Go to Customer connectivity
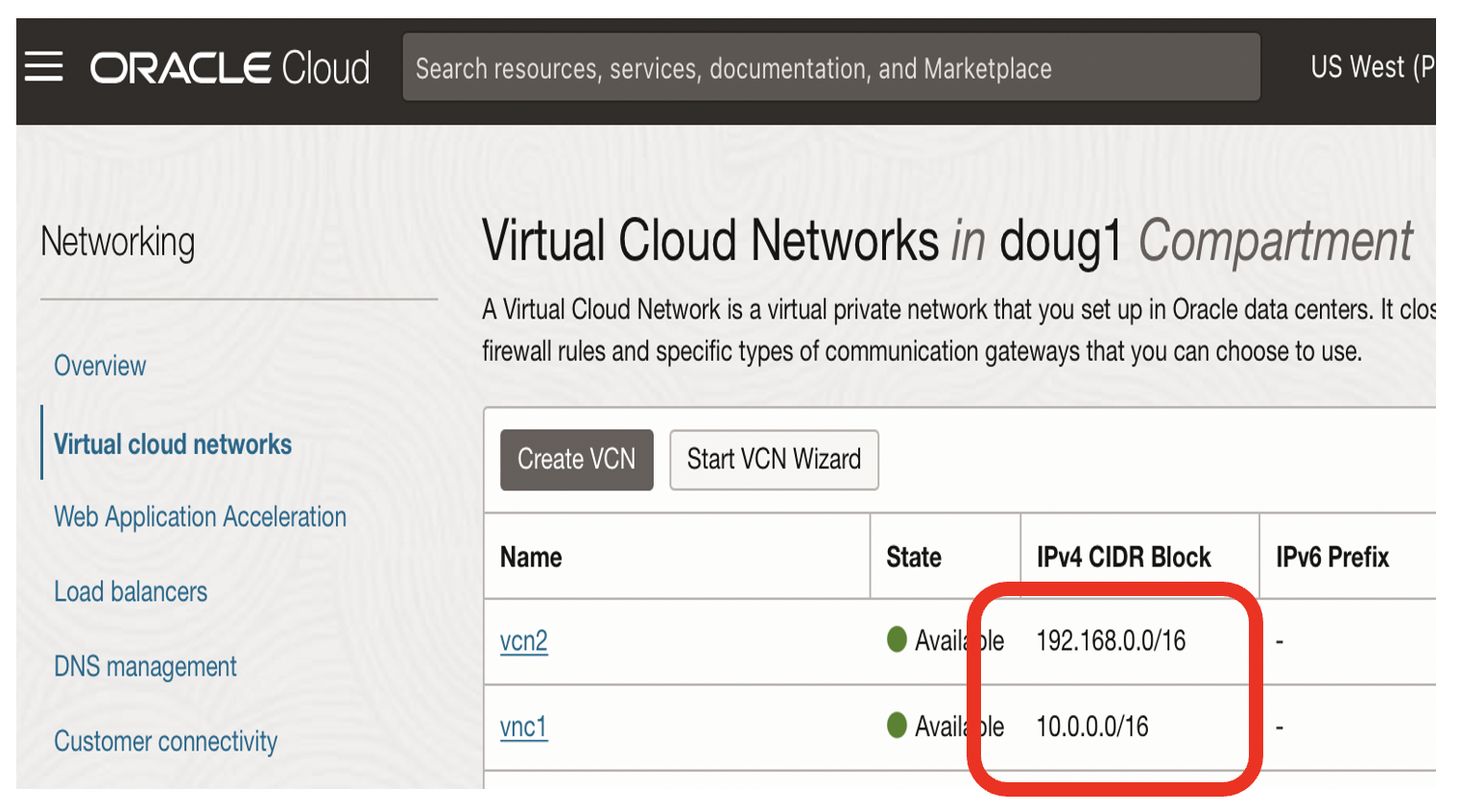1461x812 pixels. click(x=165, y=742)
